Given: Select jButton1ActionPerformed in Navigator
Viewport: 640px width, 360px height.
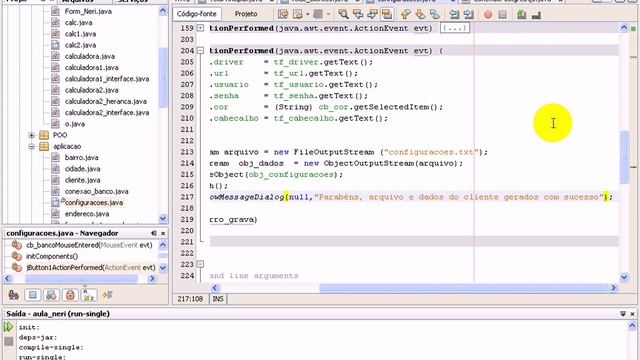Looking at the screenshot, I should (91, 268).
